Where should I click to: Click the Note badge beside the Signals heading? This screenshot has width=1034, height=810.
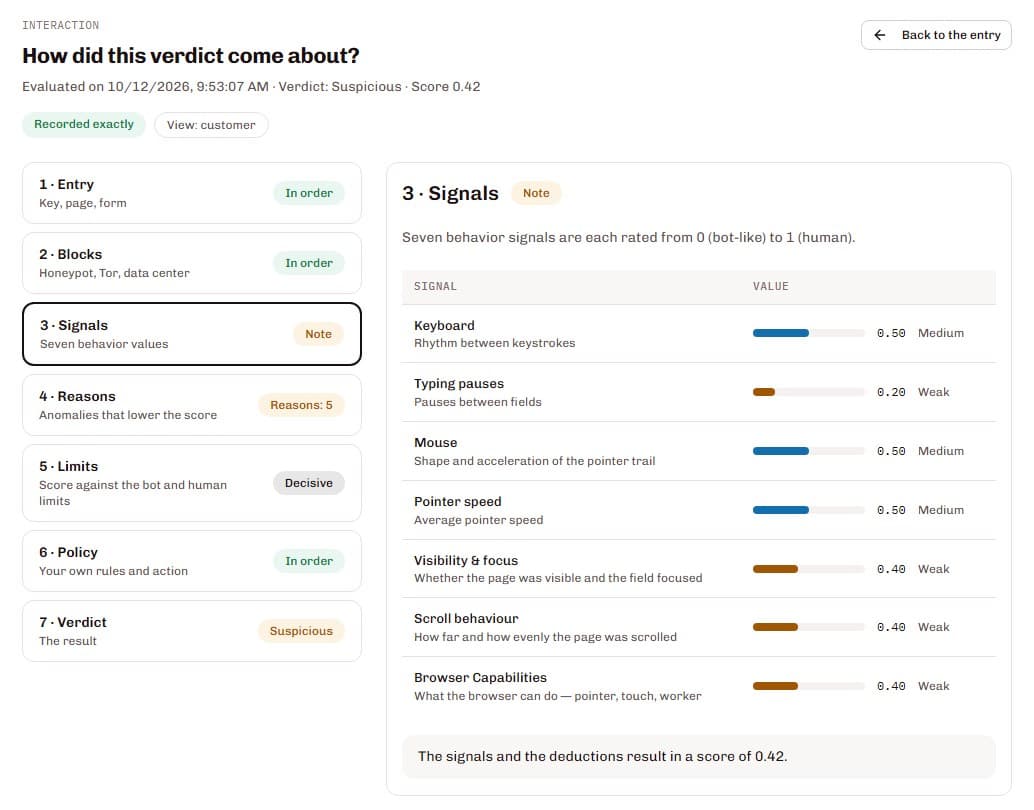536,193
